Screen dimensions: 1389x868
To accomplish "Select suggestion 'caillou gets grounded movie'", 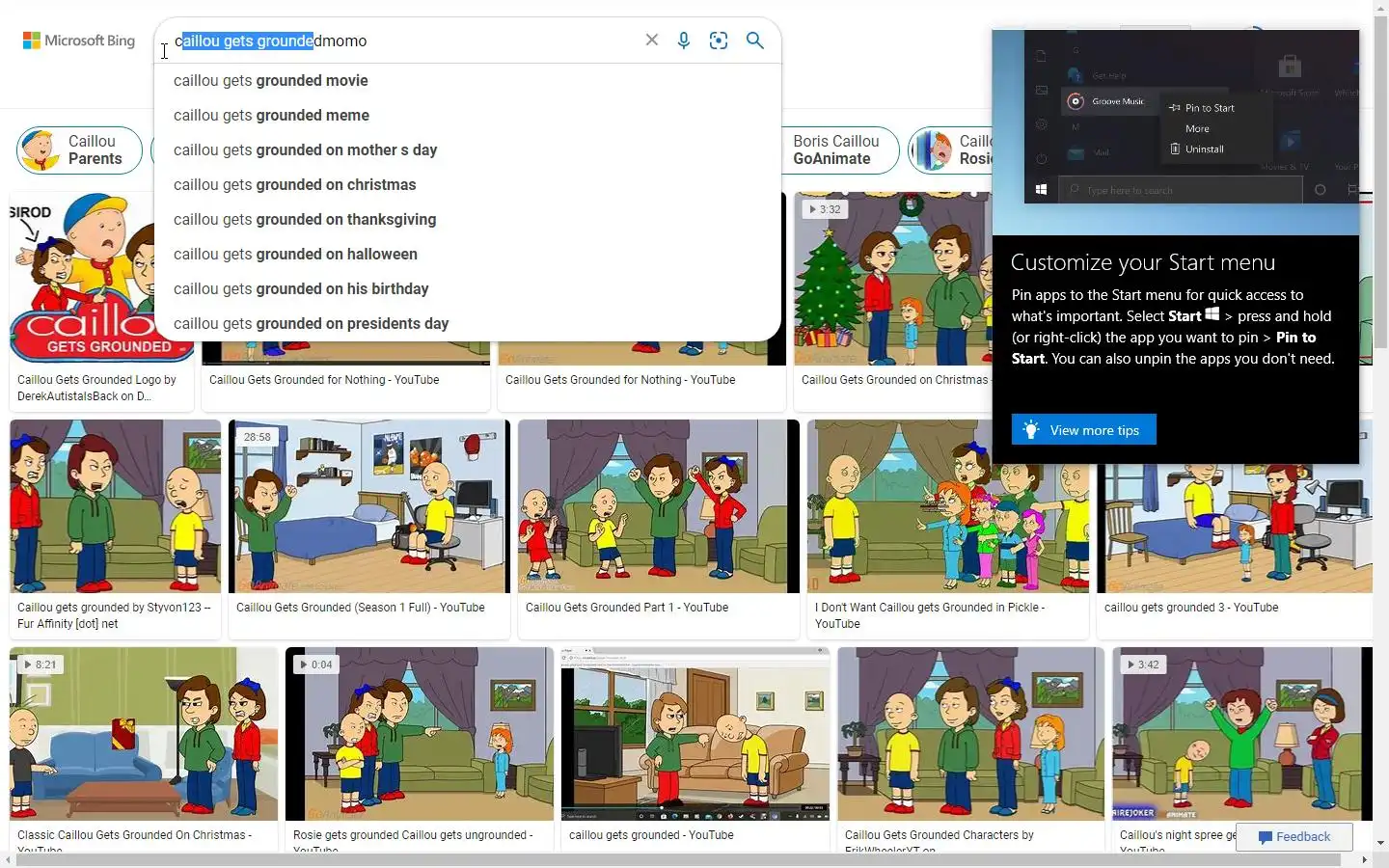I will (468, 81).
